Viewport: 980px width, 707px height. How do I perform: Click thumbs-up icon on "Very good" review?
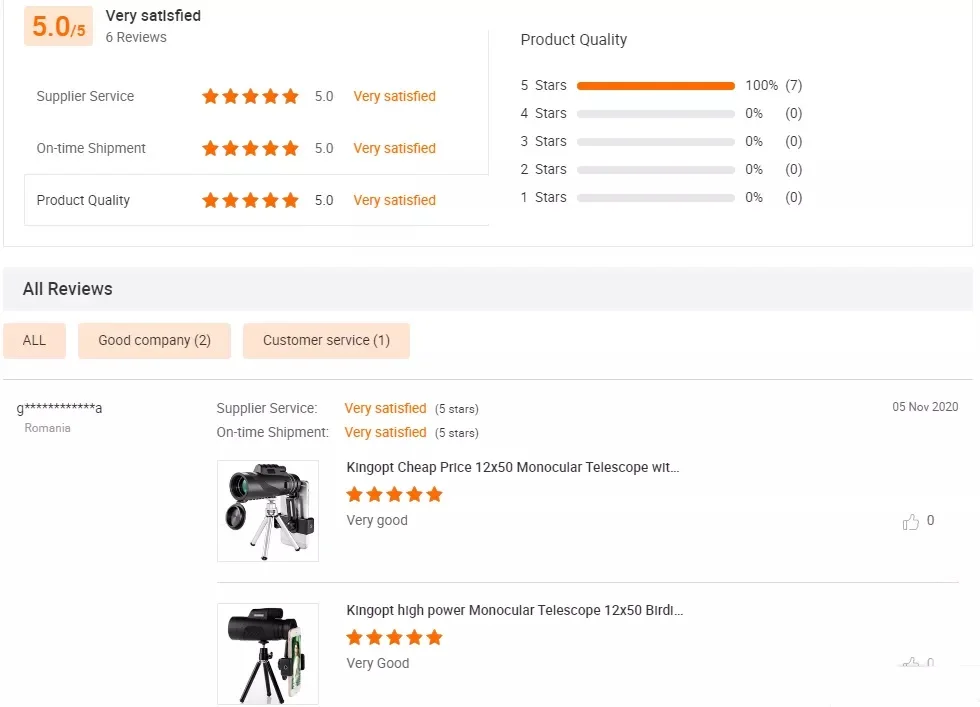(911, 522)
